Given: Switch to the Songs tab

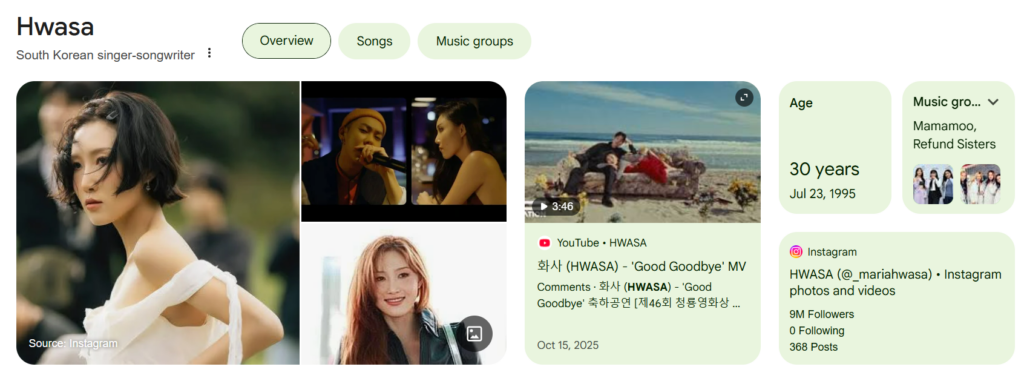Looking at the screenshot, I should 374,41.
